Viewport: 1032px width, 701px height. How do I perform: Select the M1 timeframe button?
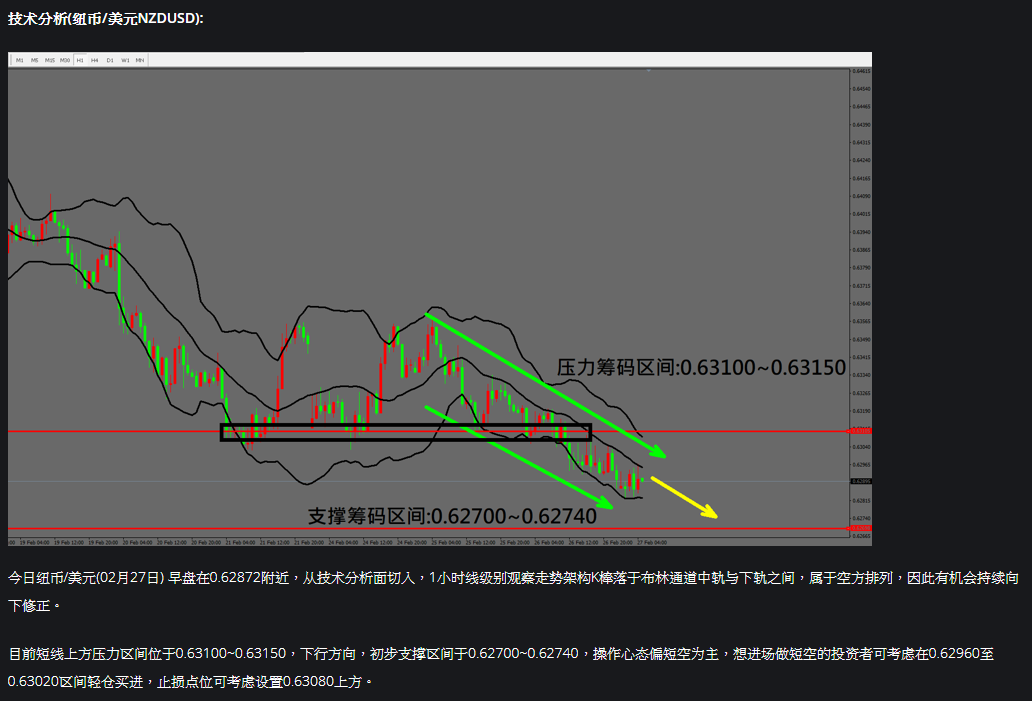(20, 60)
